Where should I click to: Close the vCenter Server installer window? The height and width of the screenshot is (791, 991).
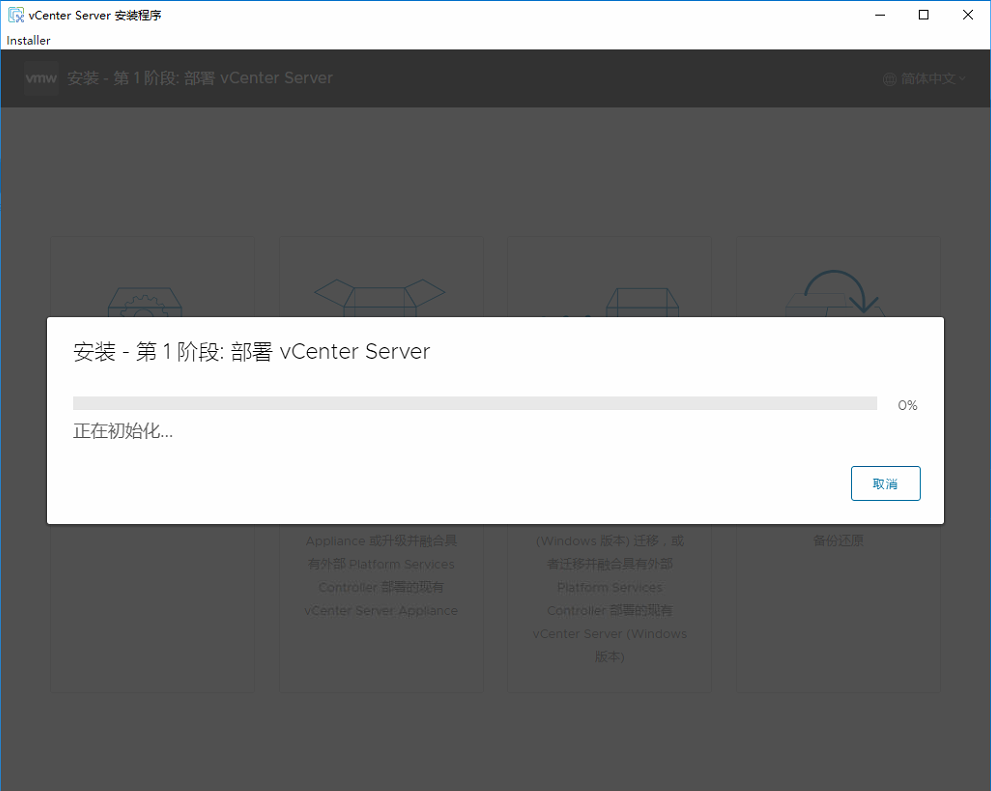click(x=968, y=15)
